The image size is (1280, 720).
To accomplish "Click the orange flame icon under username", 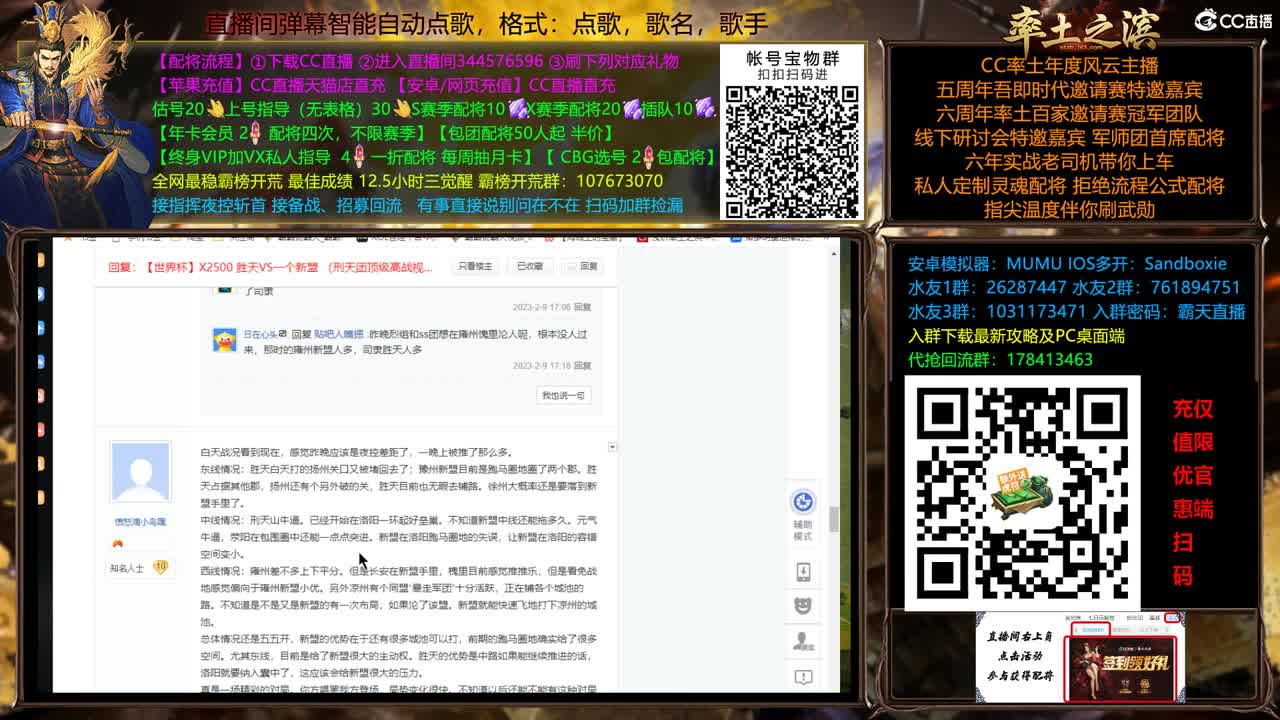I will click(118, 543).
